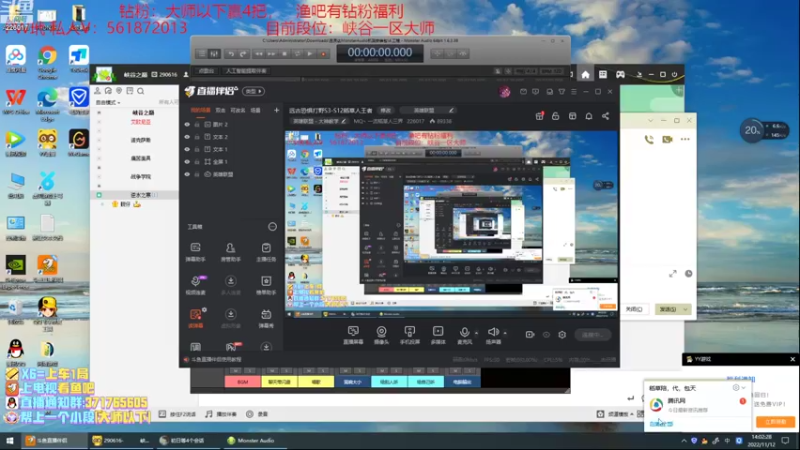Click the notification bell icon
Screen dimensions: 800x450
point(589,116)
